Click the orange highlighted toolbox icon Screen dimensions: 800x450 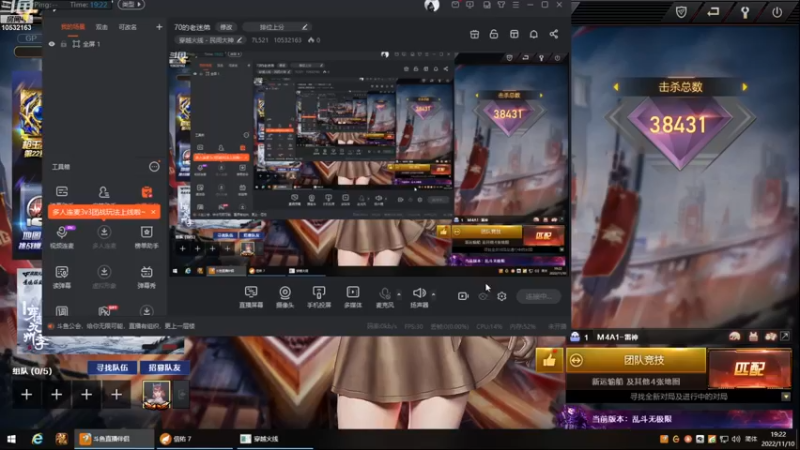(x=146, y=192)
